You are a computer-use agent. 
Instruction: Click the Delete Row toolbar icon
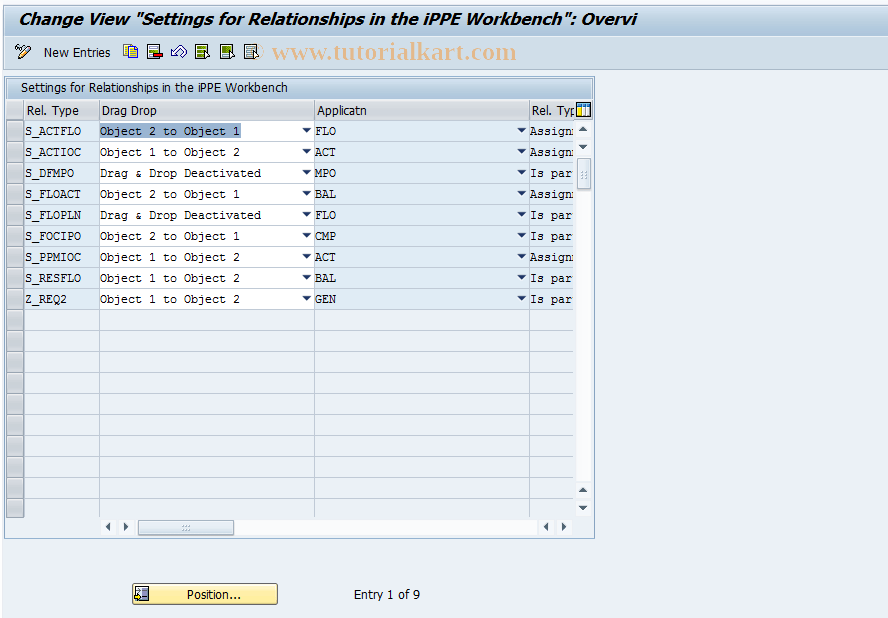tap(155, 52)
